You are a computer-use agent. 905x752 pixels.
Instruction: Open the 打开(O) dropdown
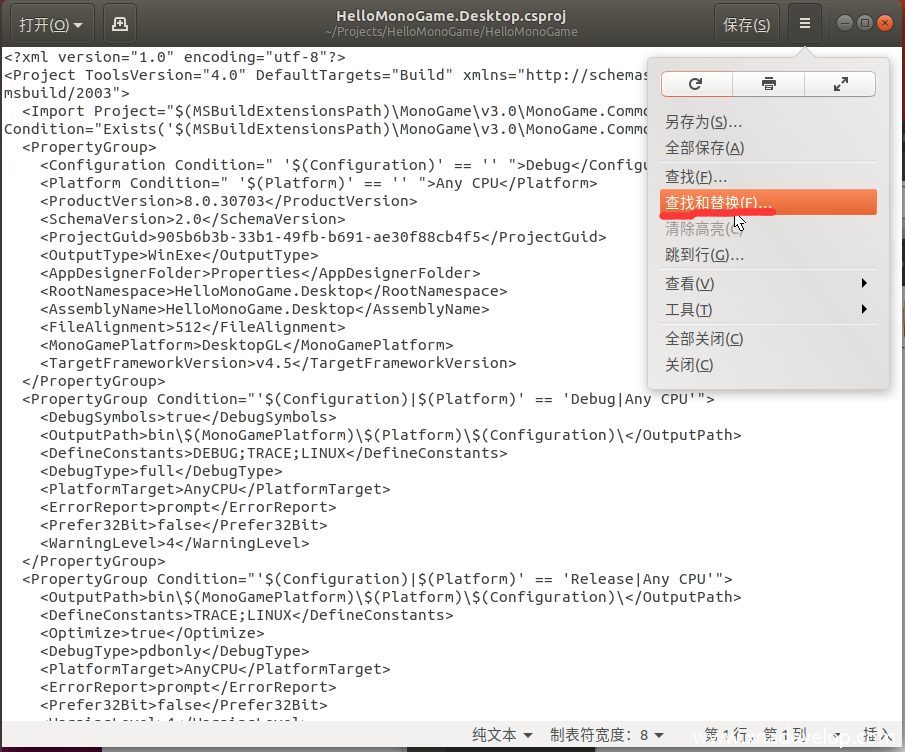pos(52,24)
